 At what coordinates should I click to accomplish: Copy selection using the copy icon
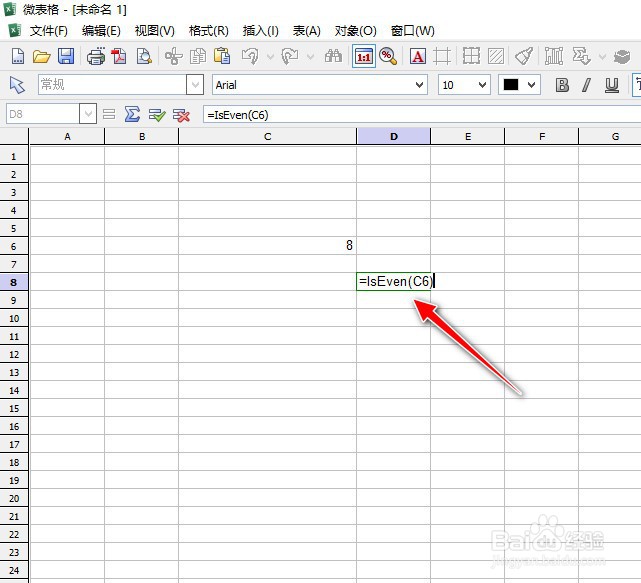tap(198, 56)
